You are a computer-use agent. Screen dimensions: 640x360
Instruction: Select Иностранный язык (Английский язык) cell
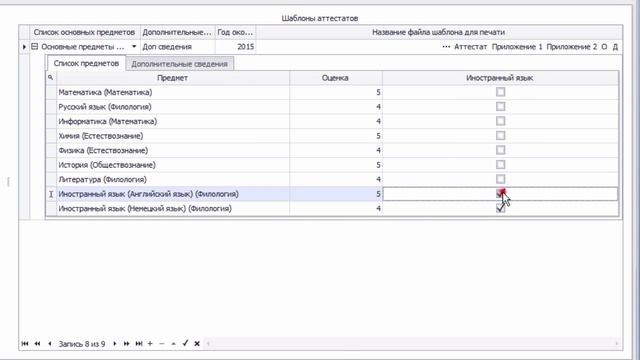[x=173, y=194]
